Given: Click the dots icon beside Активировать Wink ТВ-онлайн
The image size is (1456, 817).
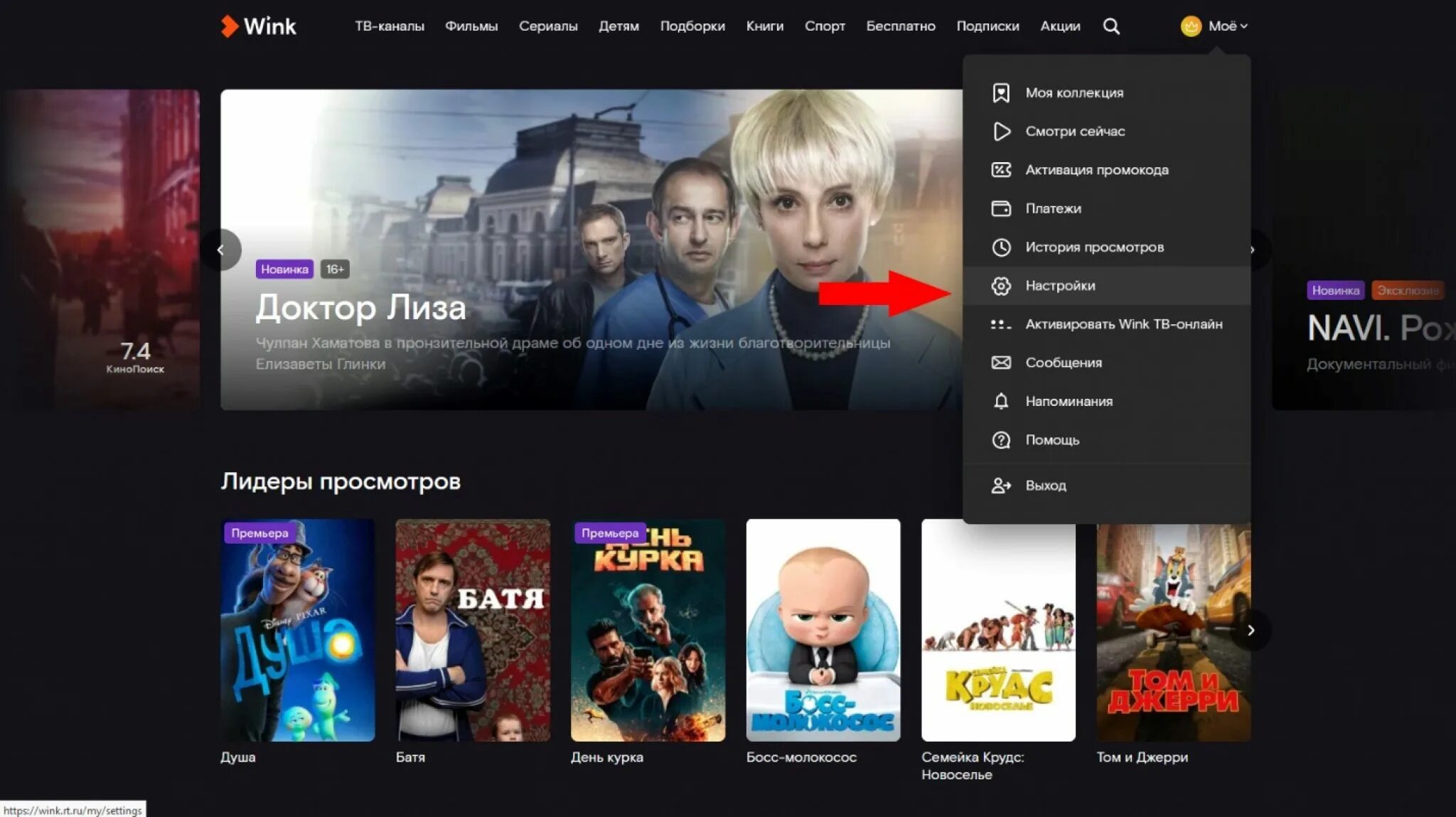Looking at the screenshot, I should pyautogui.click(x=1001, y=324).
